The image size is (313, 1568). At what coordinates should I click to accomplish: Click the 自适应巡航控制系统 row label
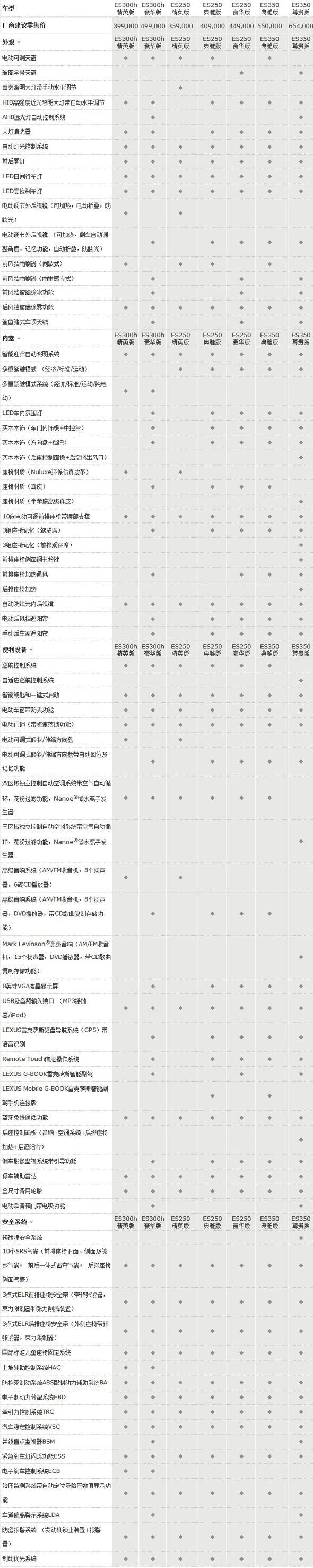pos(28,681)
